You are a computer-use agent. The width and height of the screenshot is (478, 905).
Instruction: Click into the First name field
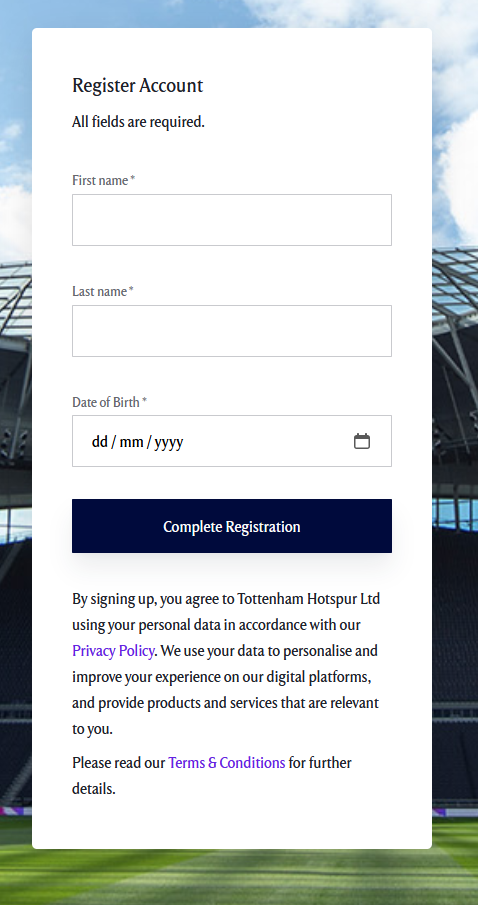point(231,220)
